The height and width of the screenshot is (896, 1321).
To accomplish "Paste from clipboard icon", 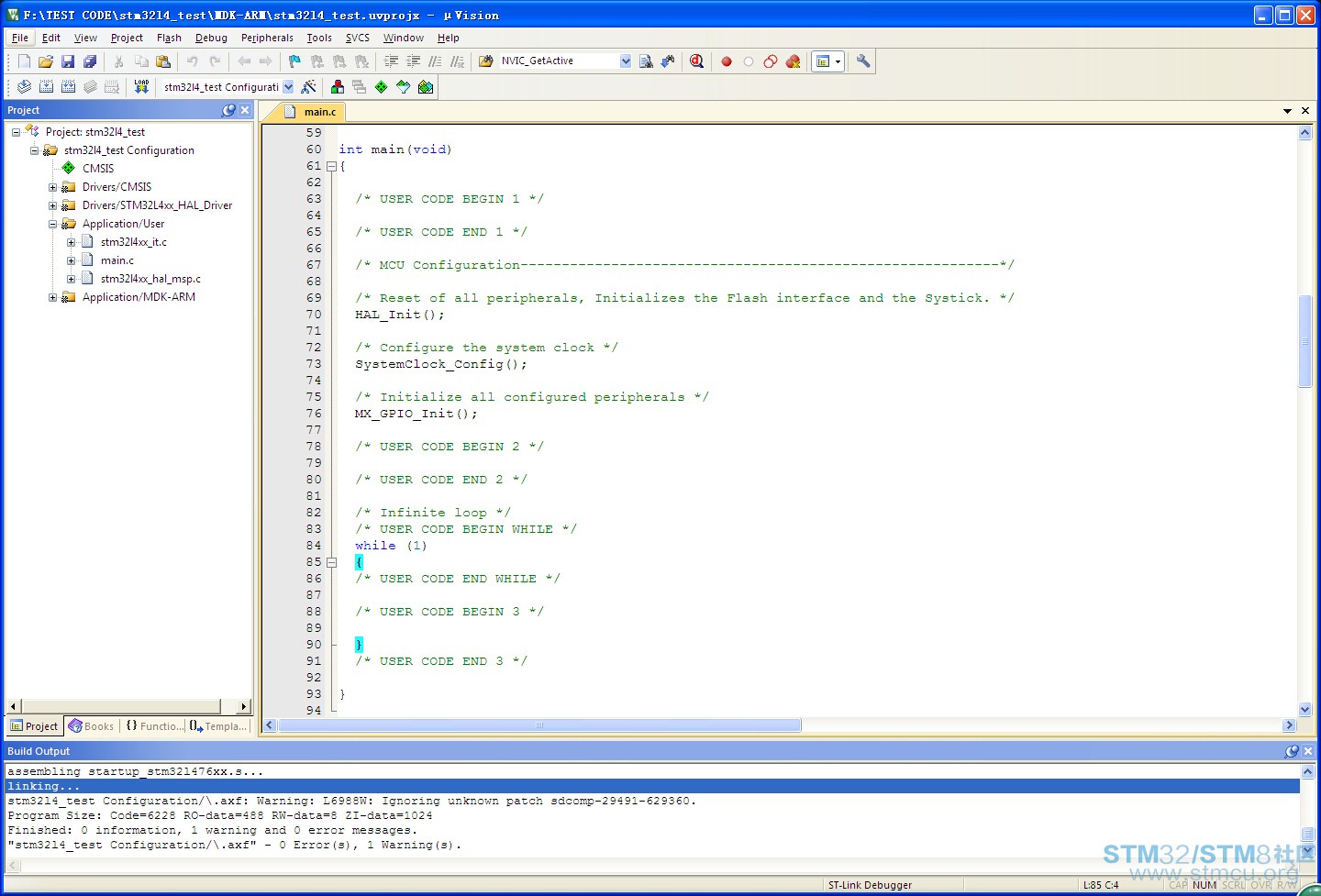I will pyautogui.click(x=163, y=61).
